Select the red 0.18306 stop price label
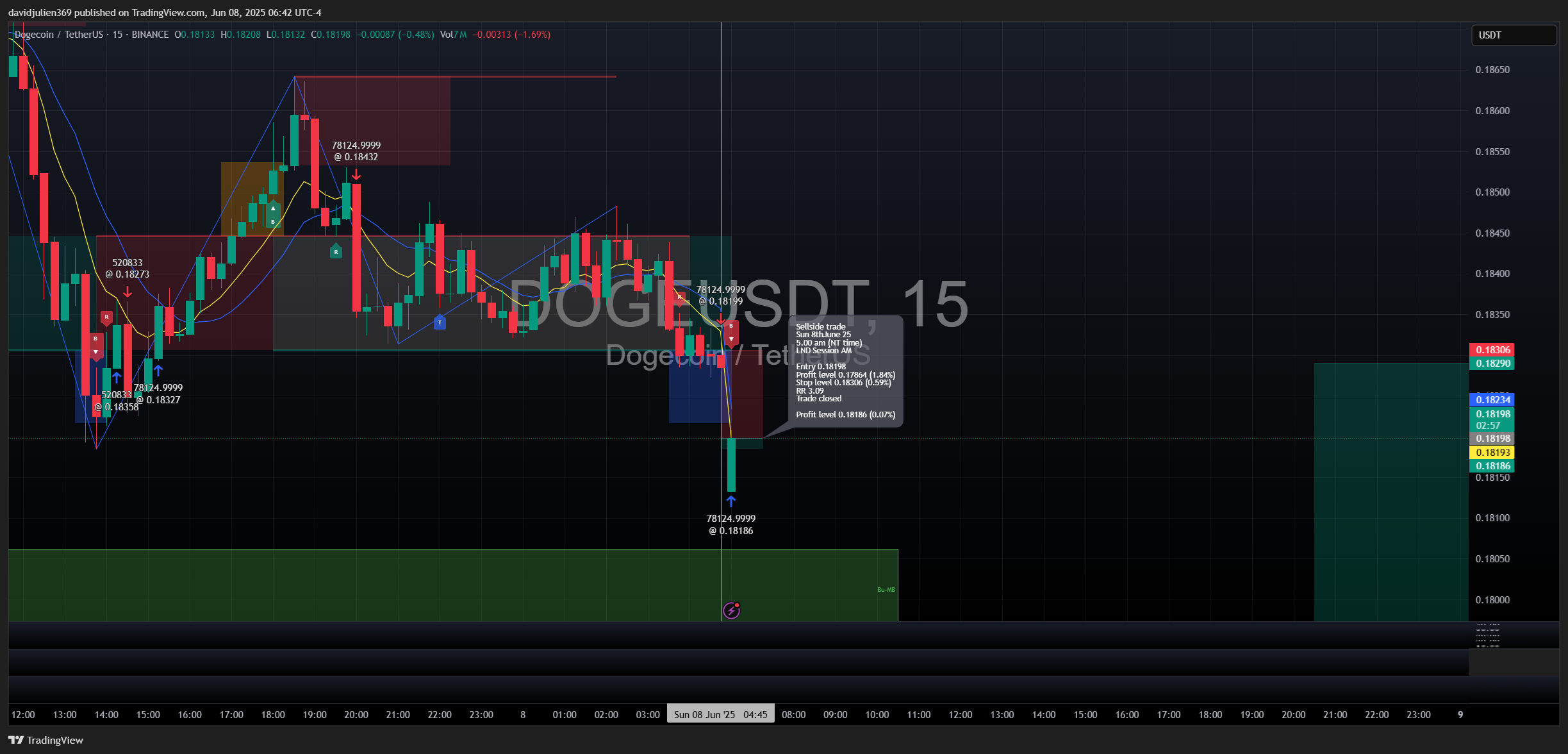 coord(1492,349)
